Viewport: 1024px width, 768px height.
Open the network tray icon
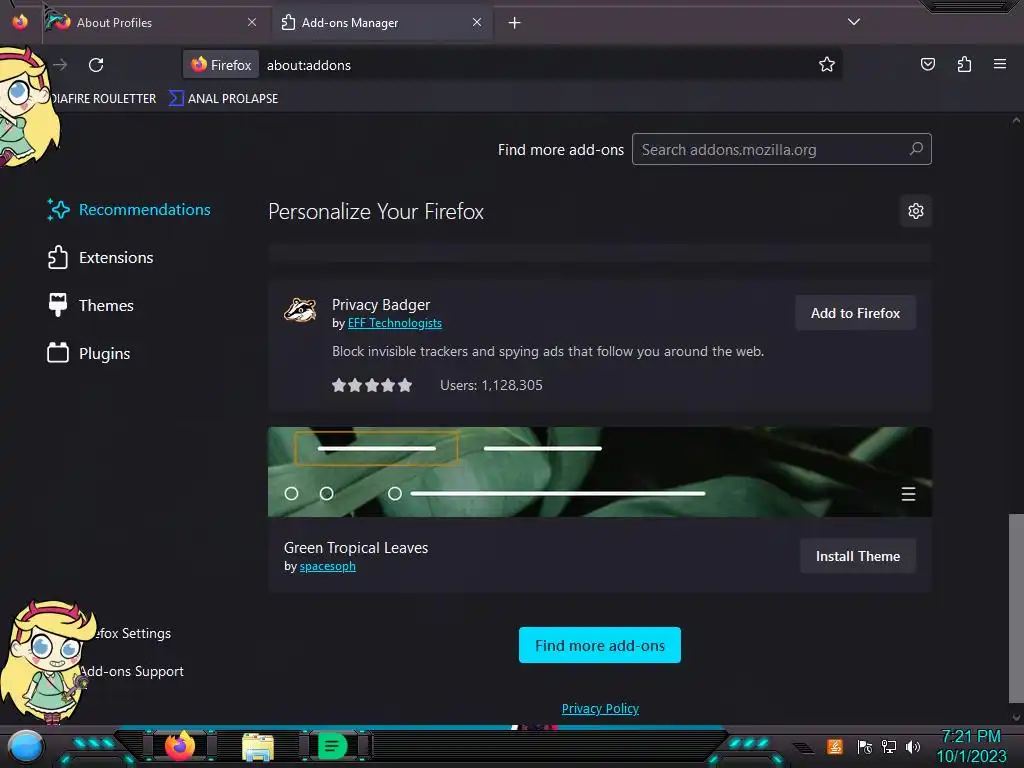pyautogui.click(x=888, y=746)
